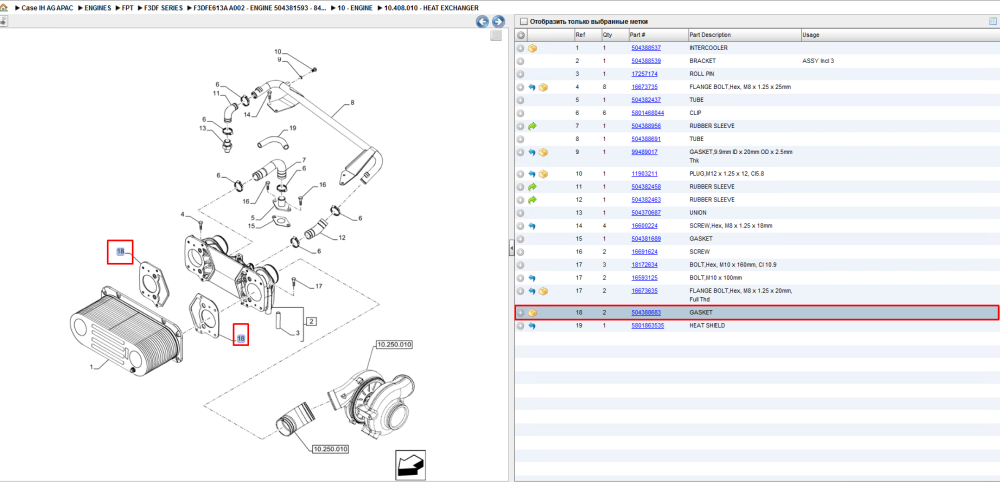Click the blue arrow icon on HEAT SHIELD row
Image resolution: width=1000 pixels, height=482 pixels.
pyautogui.click(x=532, y=326)
